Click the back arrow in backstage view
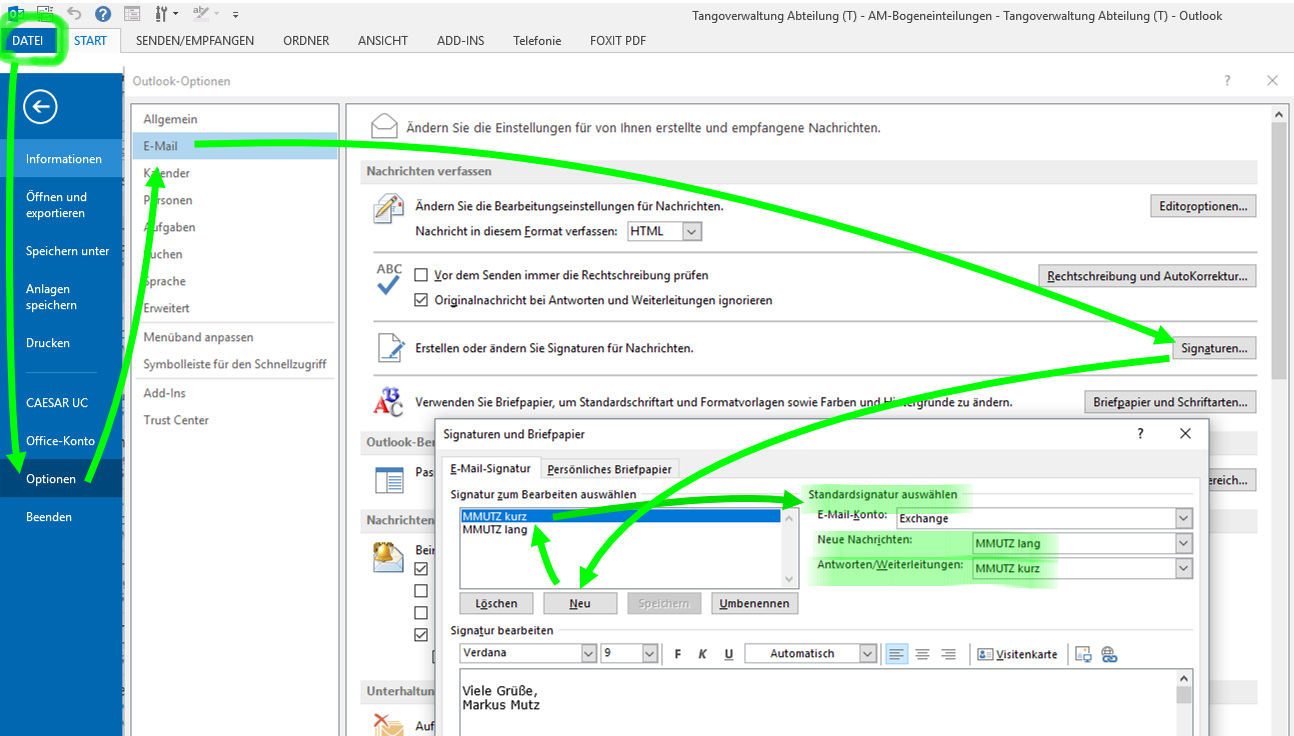This screenshot has height=736, width=1294. 40,107
